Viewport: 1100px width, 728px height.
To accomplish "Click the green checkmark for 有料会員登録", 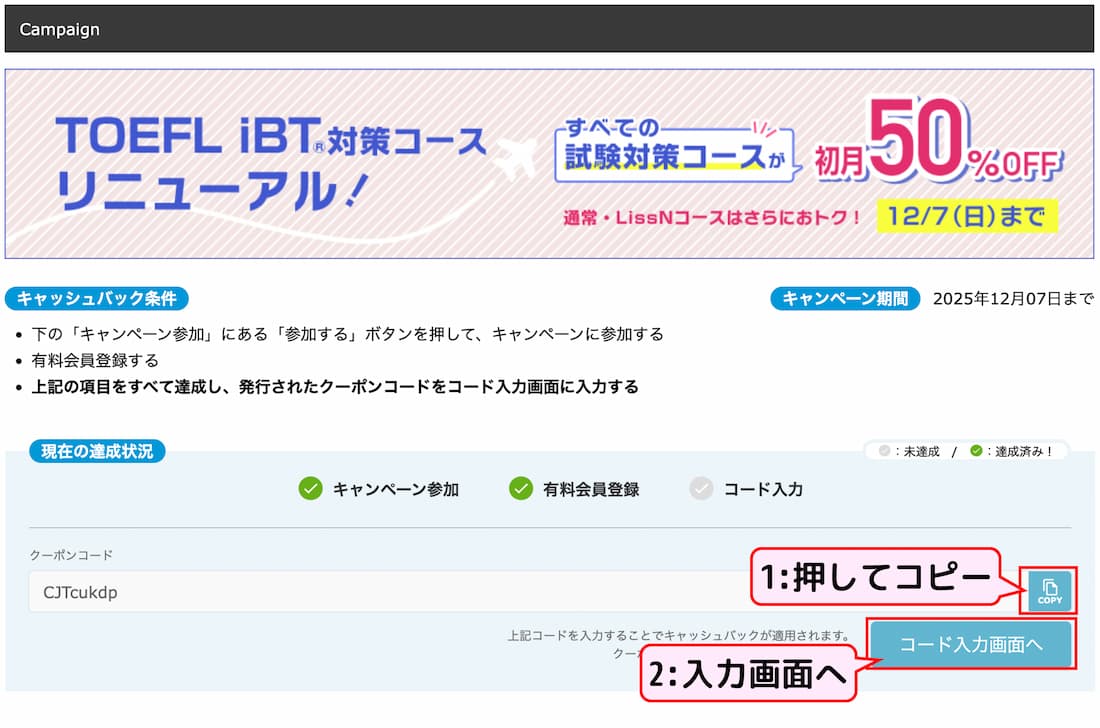I will (521, 489).
